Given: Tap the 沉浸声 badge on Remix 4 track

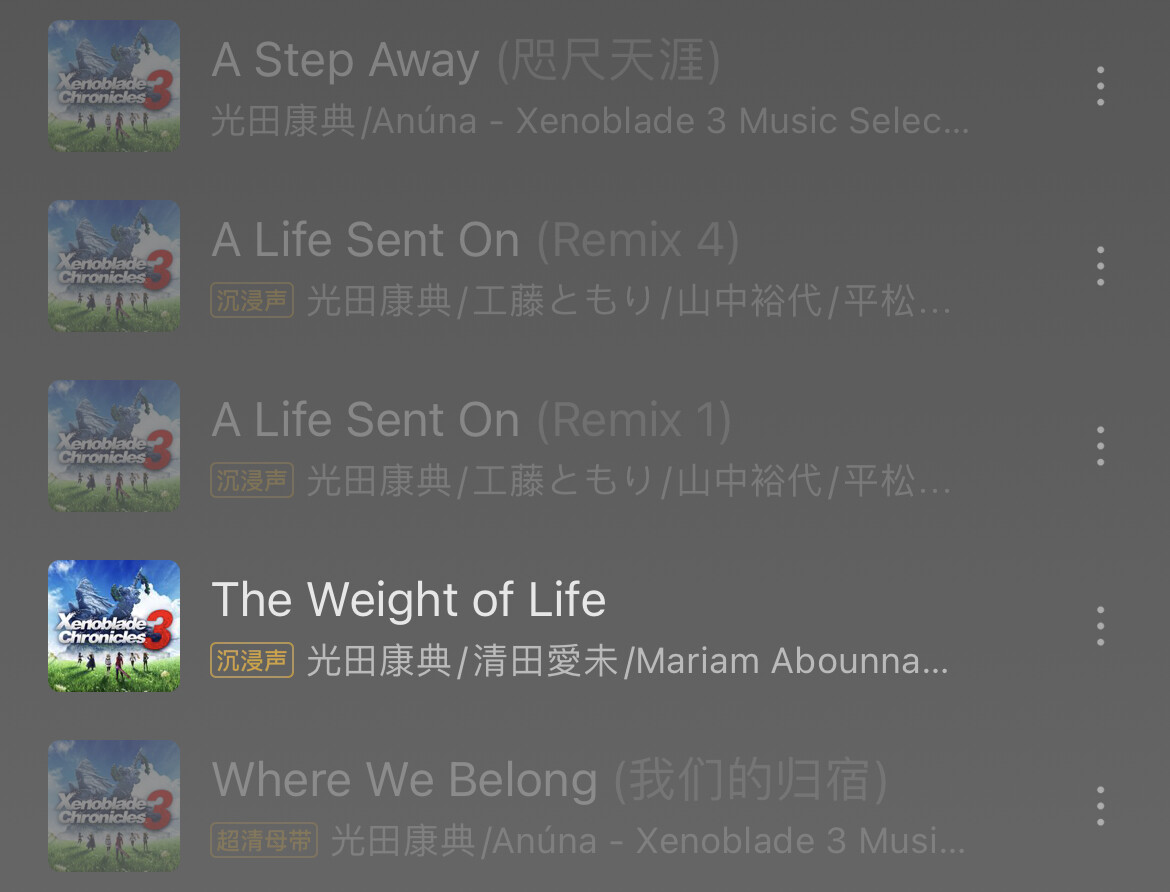Looking at the screenshot, I should tap(252, 301).
